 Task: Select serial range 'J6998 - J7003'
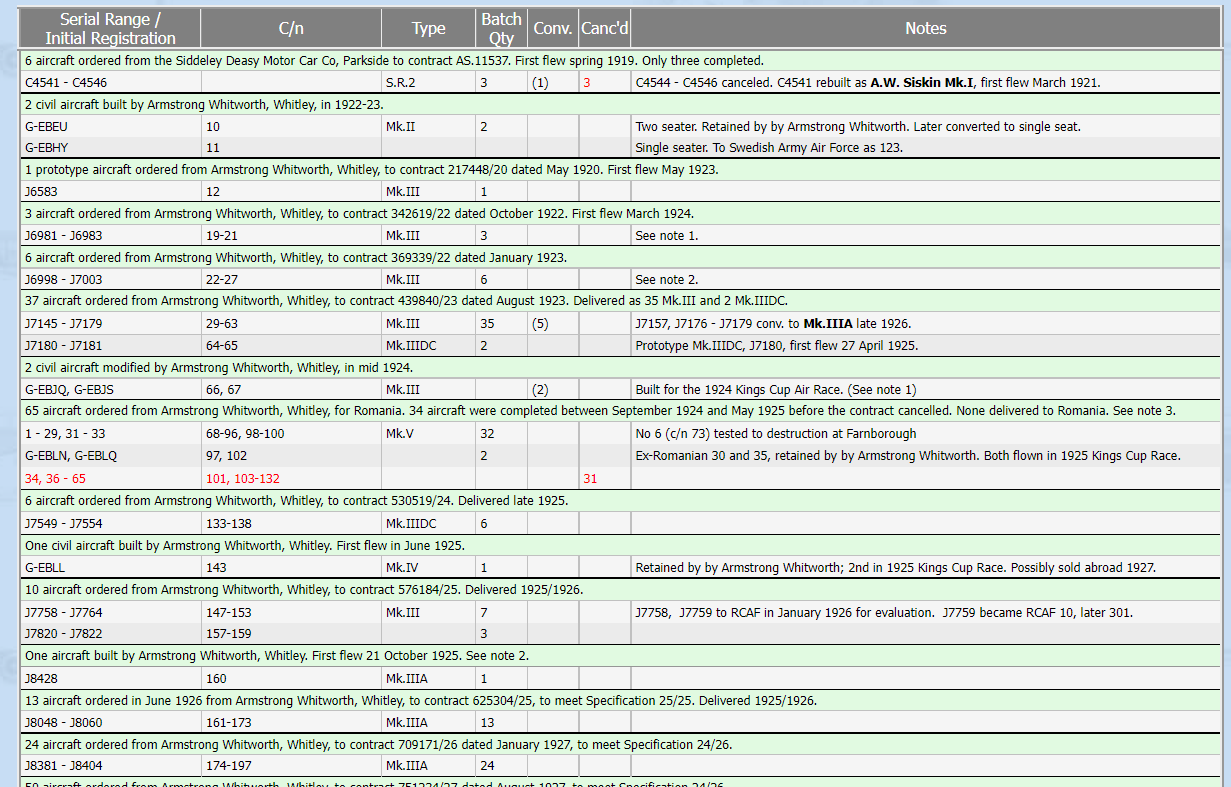(x=111, y=280)
